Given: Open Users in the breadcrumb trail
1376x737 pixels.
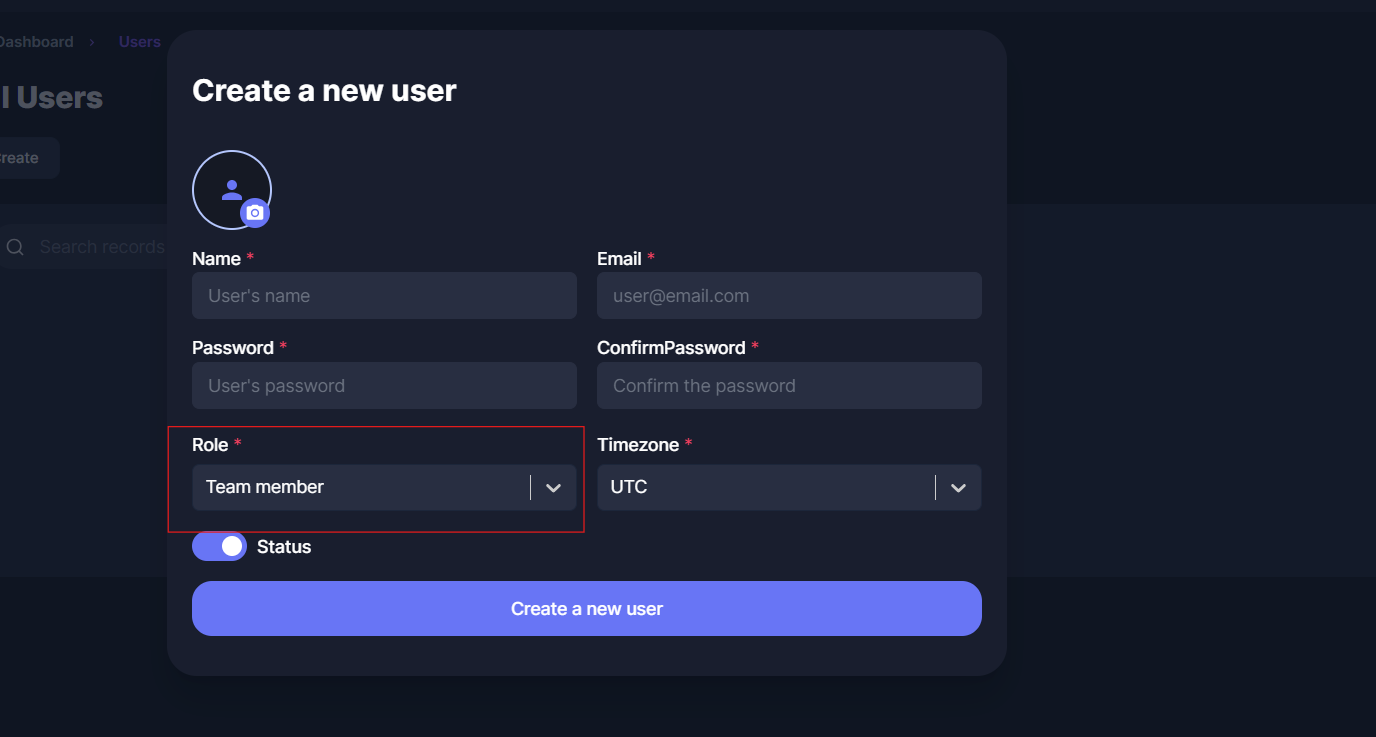Looking at the screenshot, I should click(x=140, y=42).
